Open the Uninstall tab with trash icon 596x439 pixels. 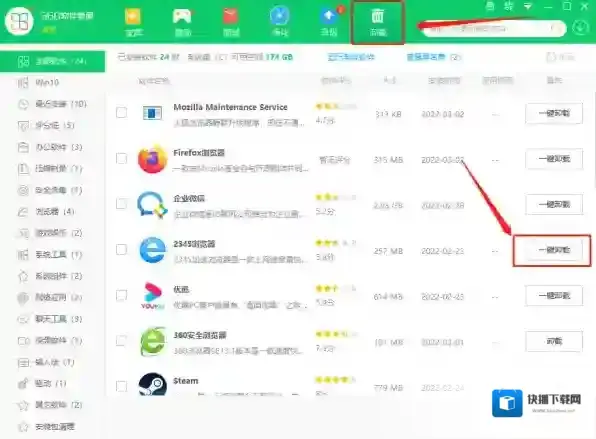coord(377,22)
